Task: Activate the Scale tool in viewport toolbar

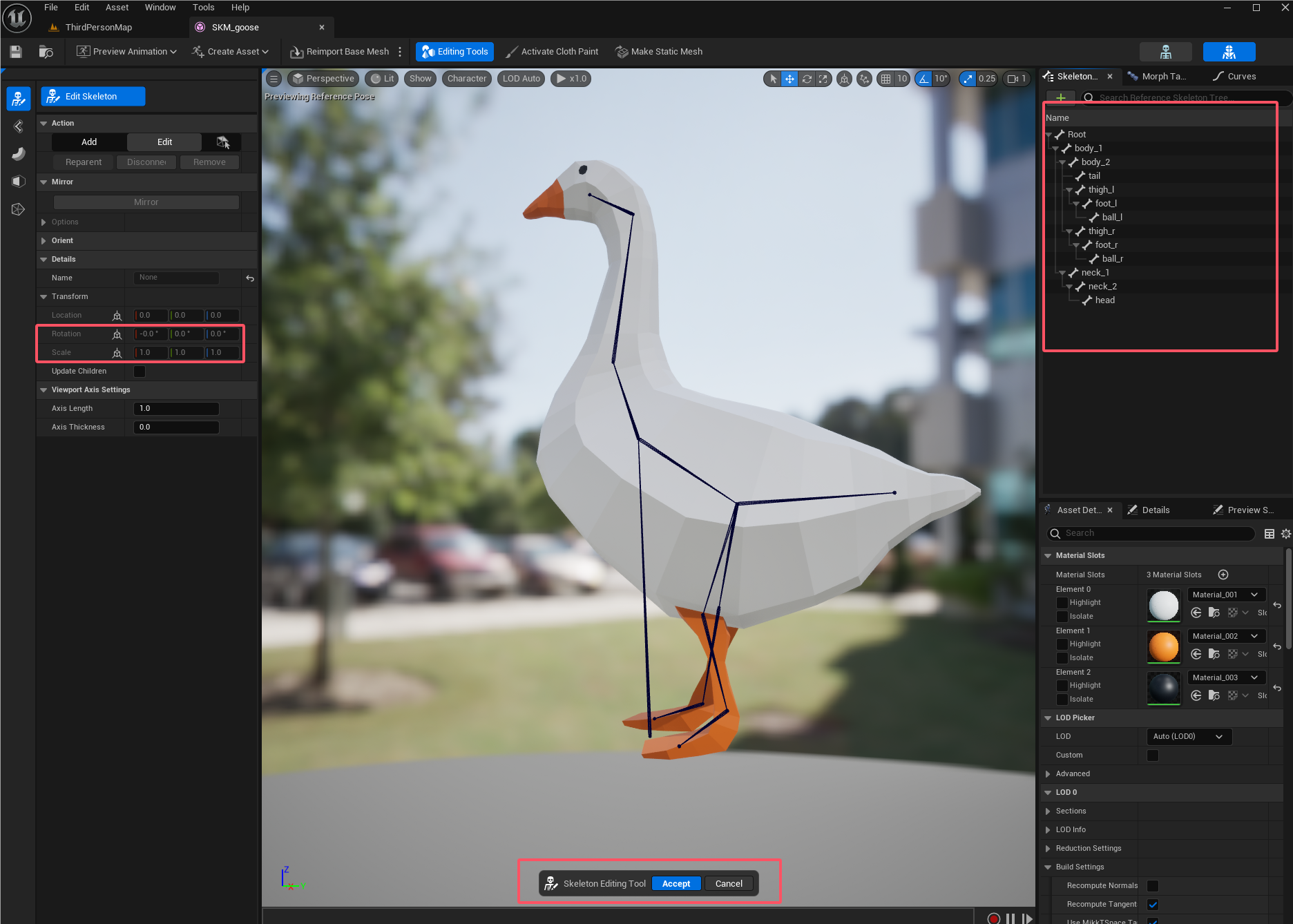Action: [823, 79]
